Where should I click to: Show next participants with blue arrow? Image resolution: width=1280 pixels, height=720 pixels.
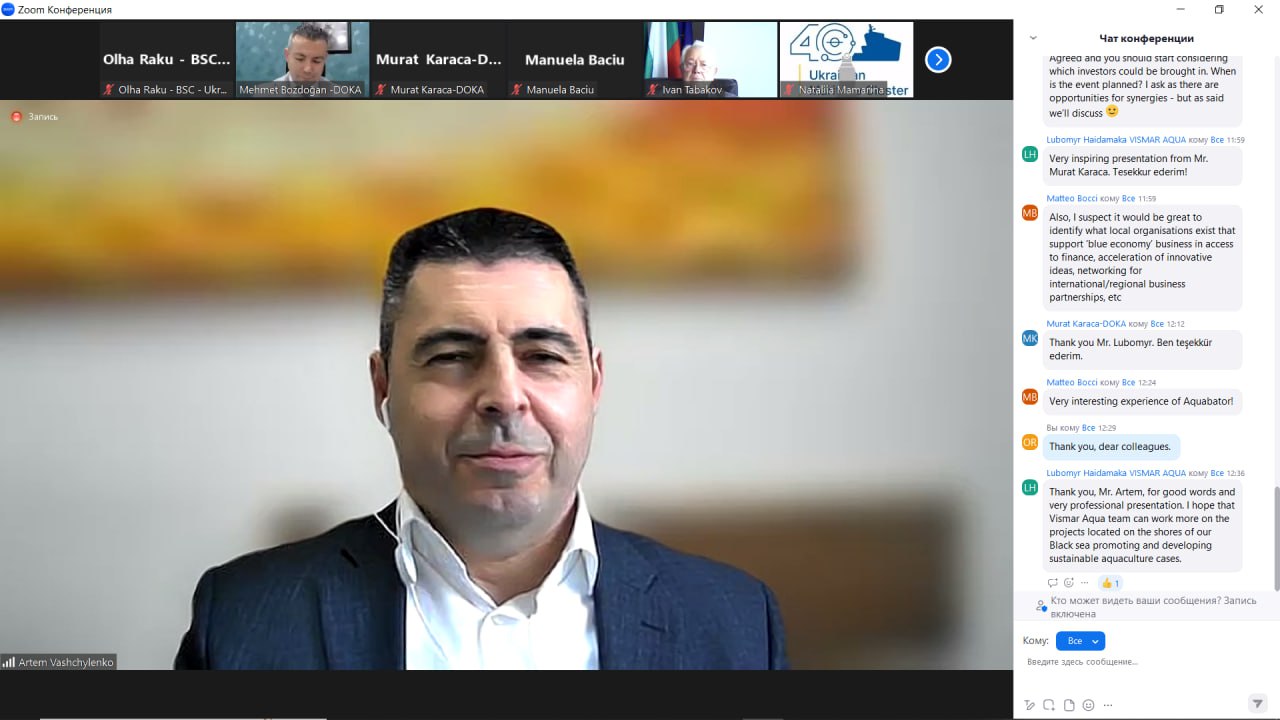(x=937, y=60)
